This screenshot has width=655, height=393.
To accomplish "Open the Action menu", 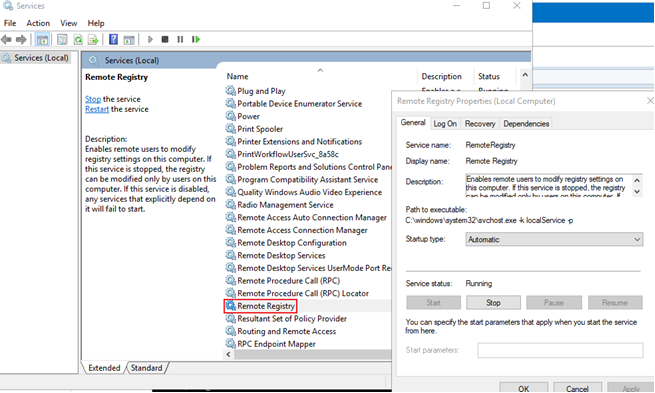I will pos(38,23).
